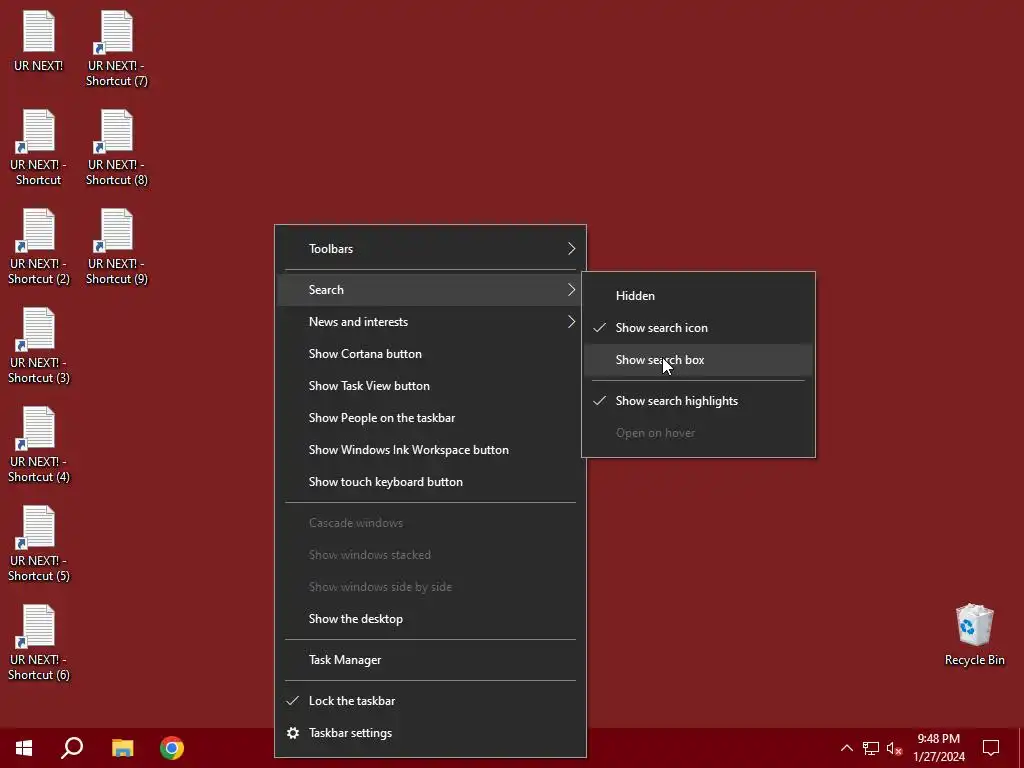The width and height of the screenshot is (1024, 768).
Task: Select UR NEXT! - Shortcut (5) icon
Action: coord(39,544)
